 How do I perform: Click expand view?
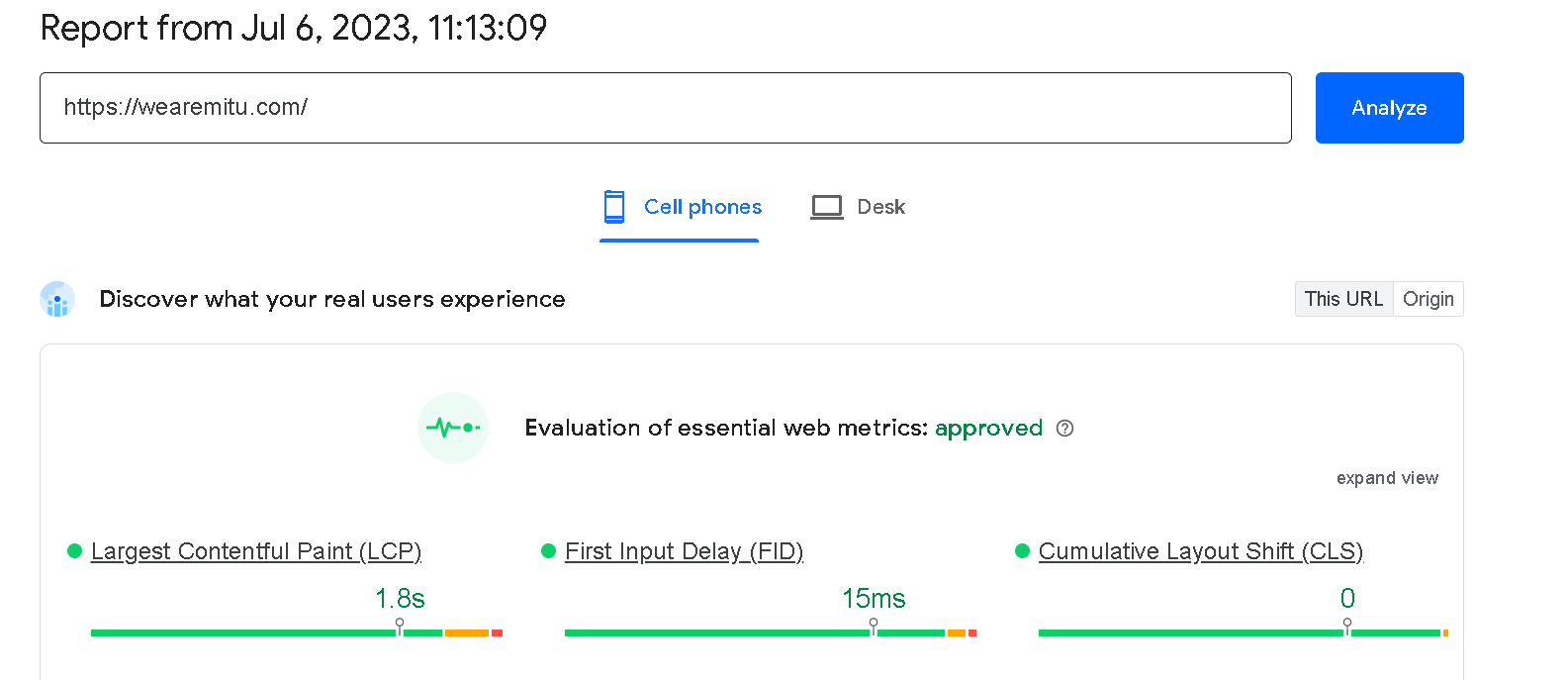point(1387,478)
